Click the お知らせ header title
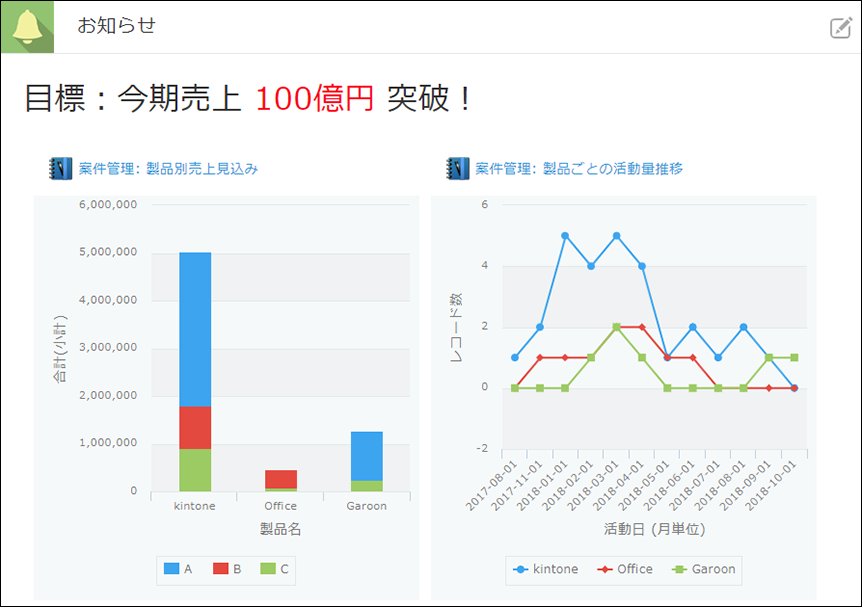 pos(117,27)
